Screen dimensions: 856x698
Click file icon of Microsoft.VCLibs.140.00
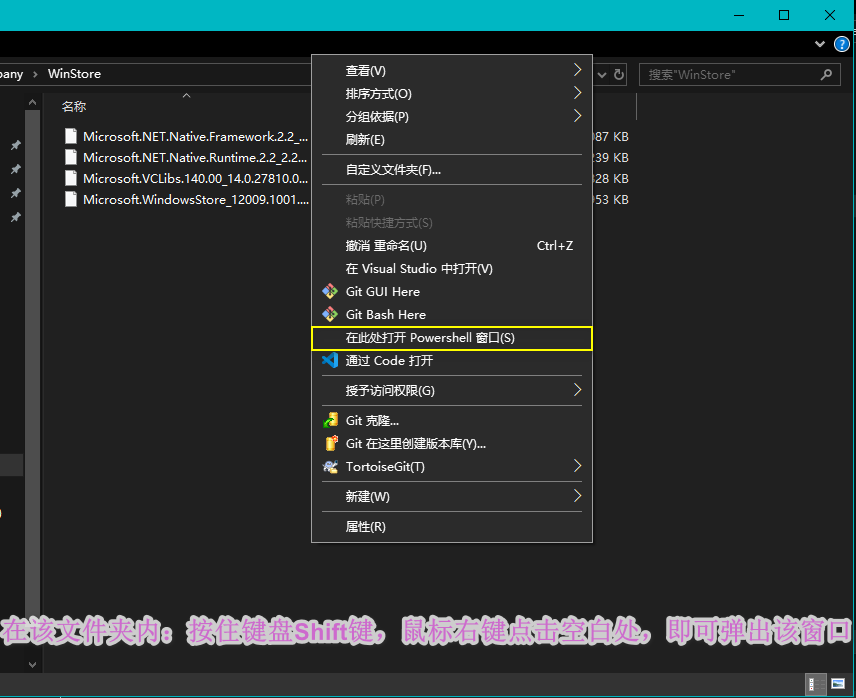click(71, 178)
